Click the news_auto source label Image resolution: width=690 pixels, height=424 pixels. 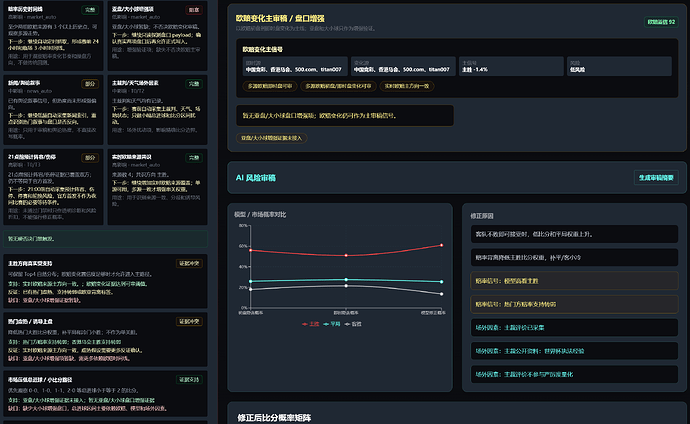pos(40,91)
